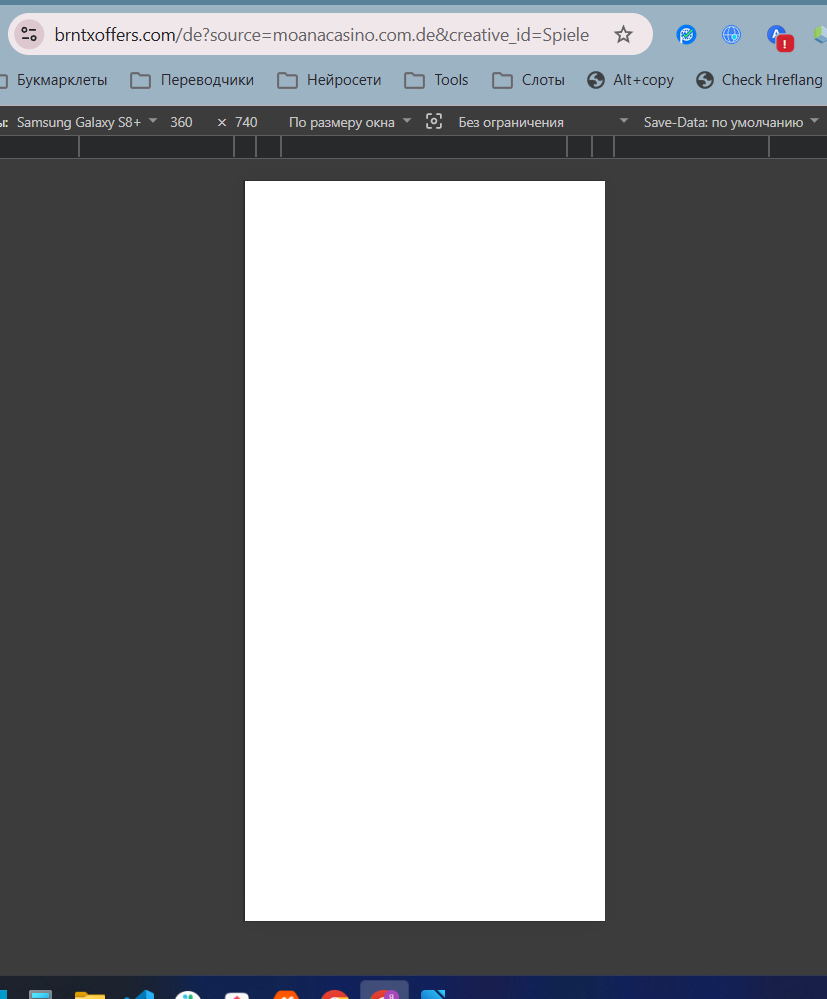Screen dimensions: 827x999
Task: Open the extension with red exclamation badge
Action: (779, 37)
